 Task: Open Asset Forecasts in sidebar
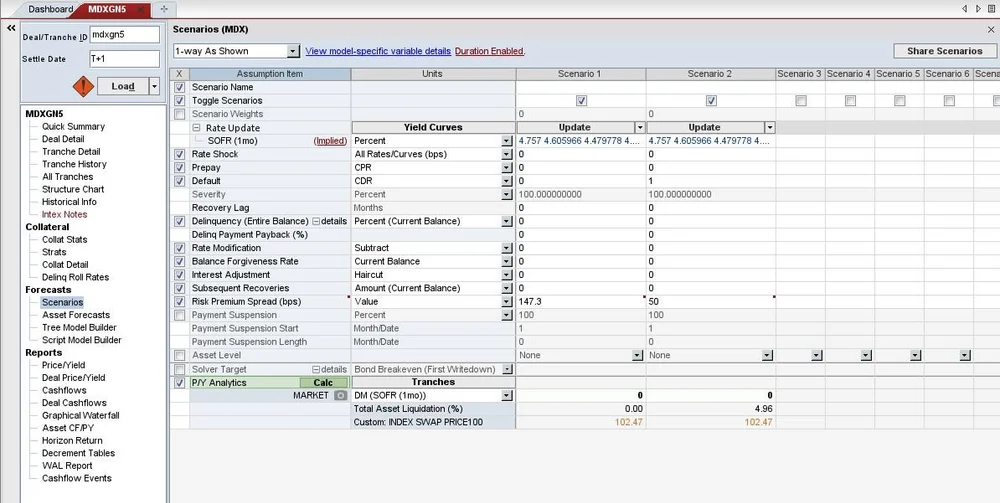tap(76, 315)
